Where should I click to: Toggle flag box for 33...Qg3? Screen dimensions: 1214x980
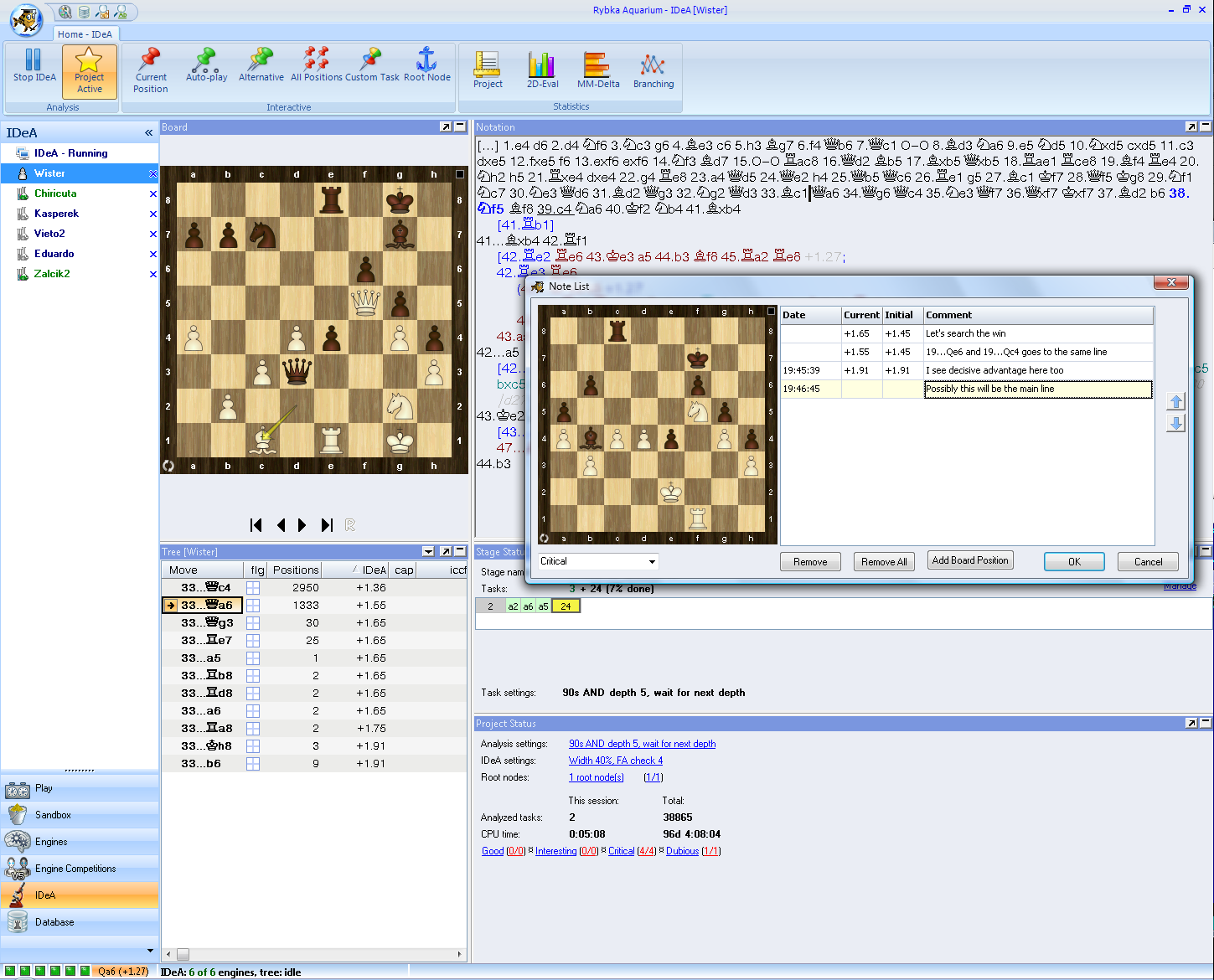coord(253,622)
